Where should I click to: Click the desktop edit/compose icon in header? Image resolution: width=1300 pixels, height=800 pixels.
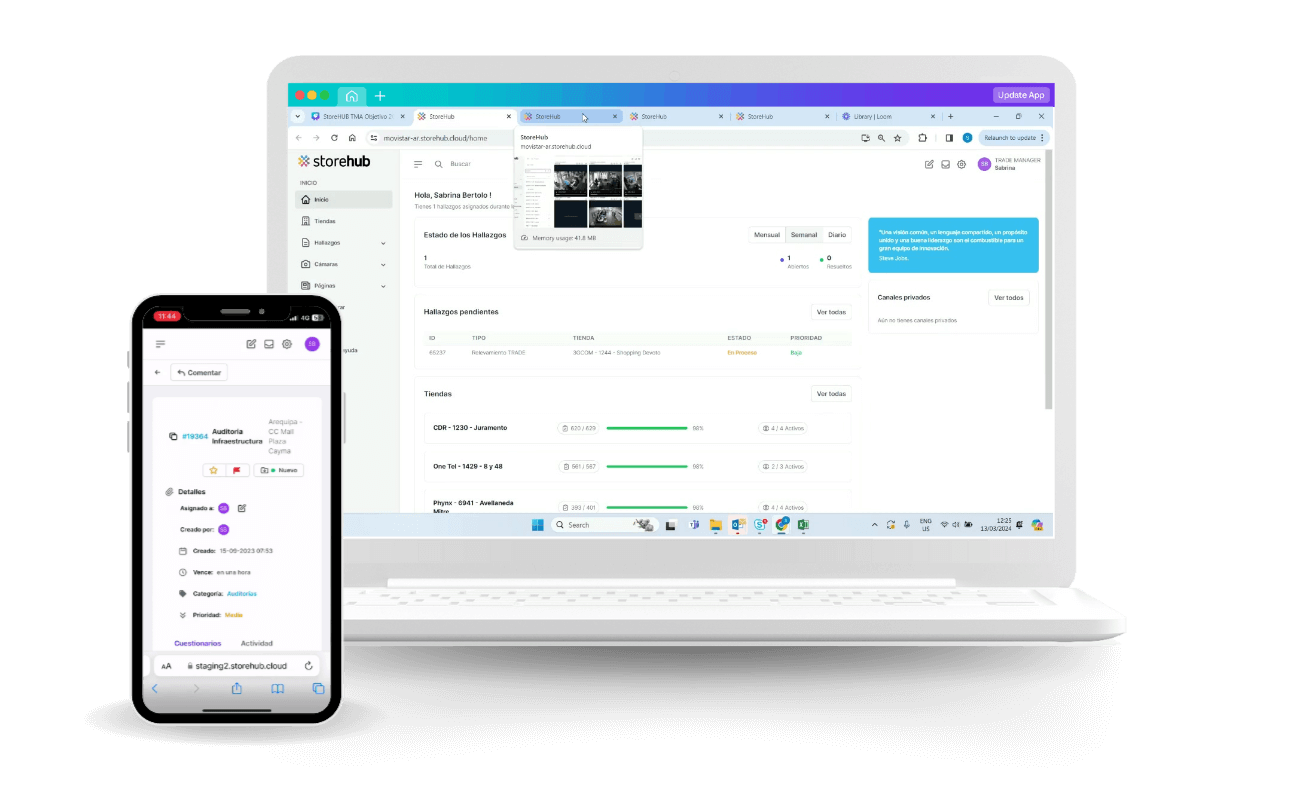[929, 164]
